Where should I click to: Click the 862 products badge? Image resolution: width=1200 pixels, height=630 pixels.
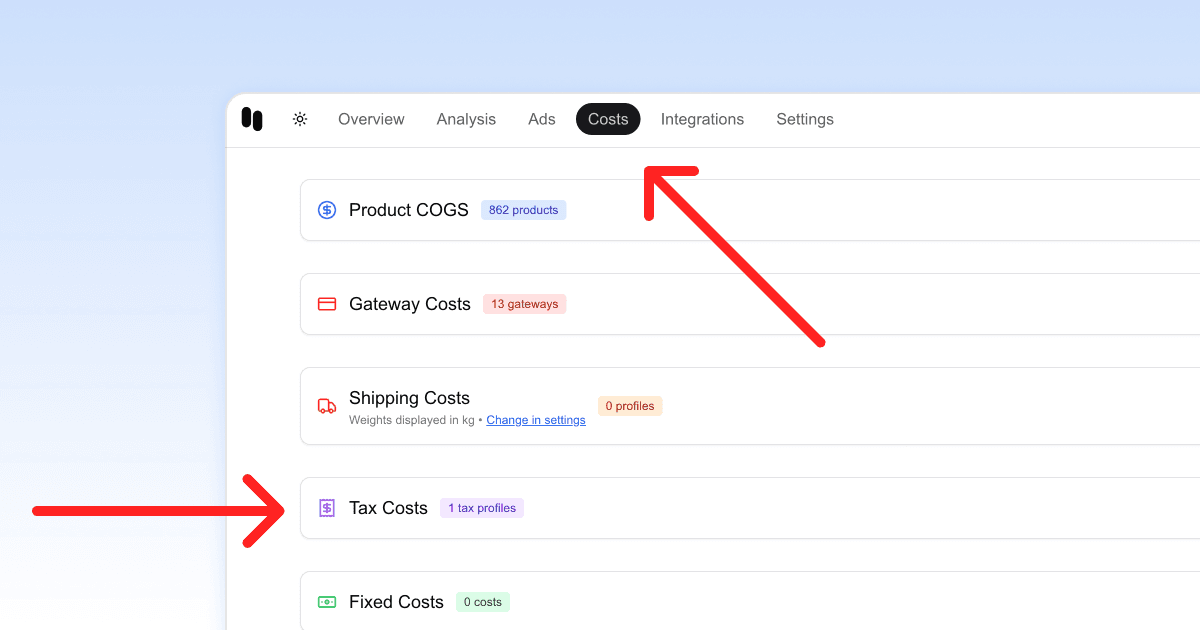point(523,209)
